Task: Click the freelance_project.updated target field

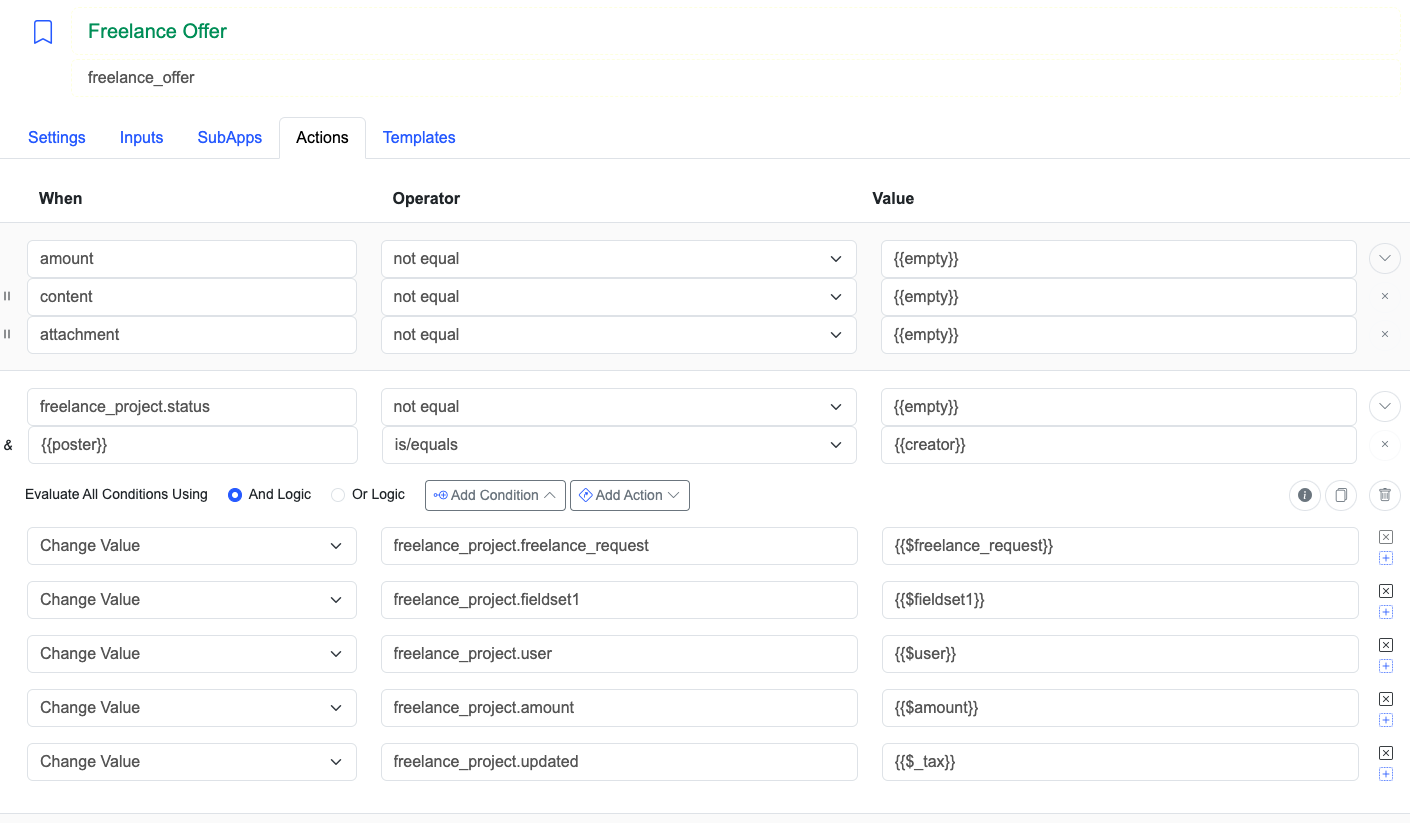Action: coord(619,762)
